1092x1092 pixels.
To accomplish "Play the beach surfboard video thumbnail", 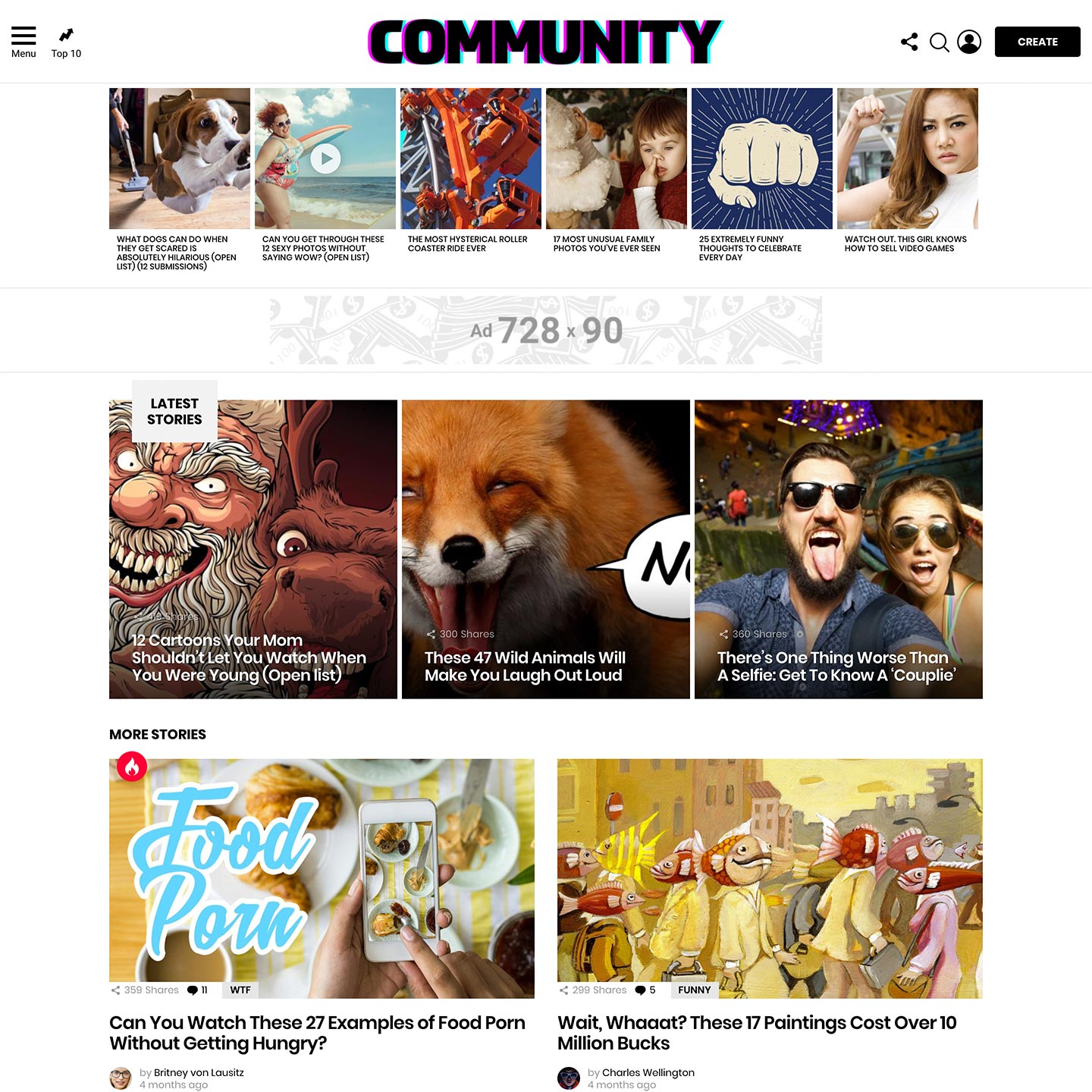I will [x=325, y=158].
